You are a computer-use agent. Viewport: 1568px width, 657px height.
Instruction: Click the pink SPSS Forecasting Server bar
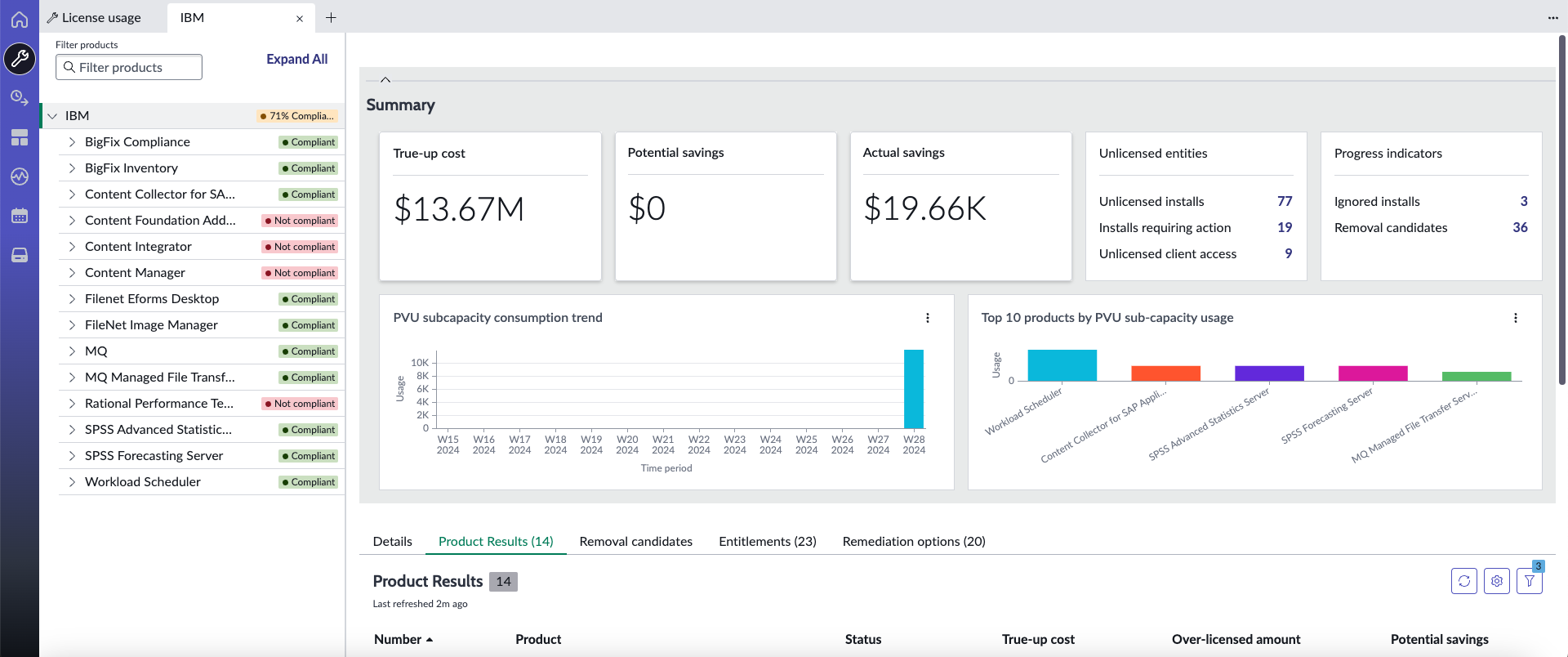click(x=1373, y=373)
